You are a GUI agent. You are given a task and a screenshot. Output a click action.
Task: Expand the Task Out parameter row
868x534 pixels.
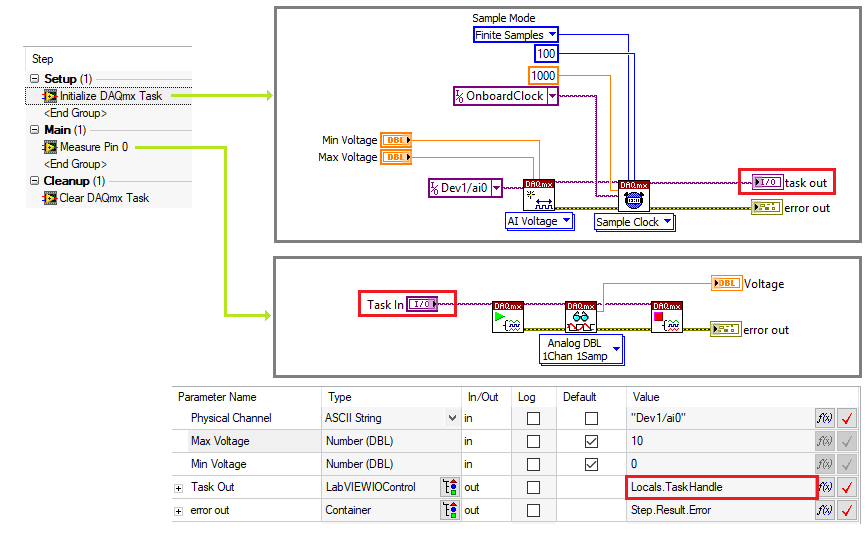point(179,487)
